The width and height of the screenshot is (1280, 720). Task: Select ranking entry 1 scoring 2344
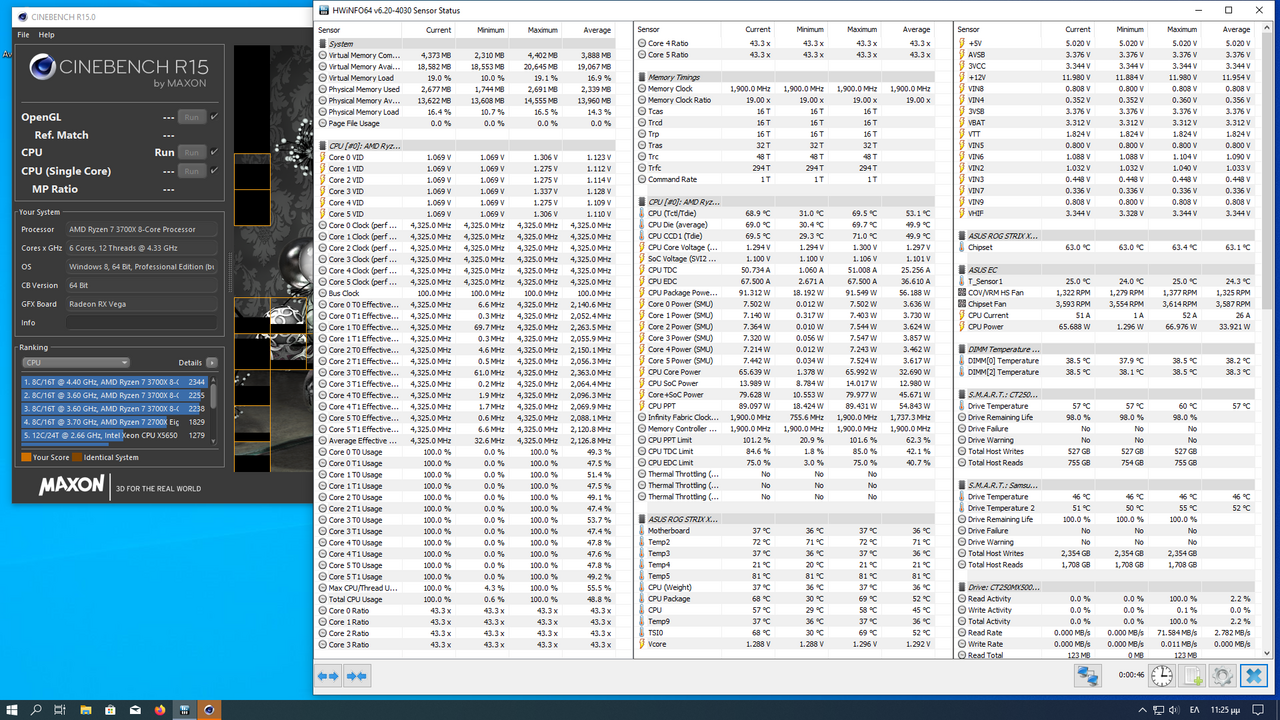click(114, 381)
